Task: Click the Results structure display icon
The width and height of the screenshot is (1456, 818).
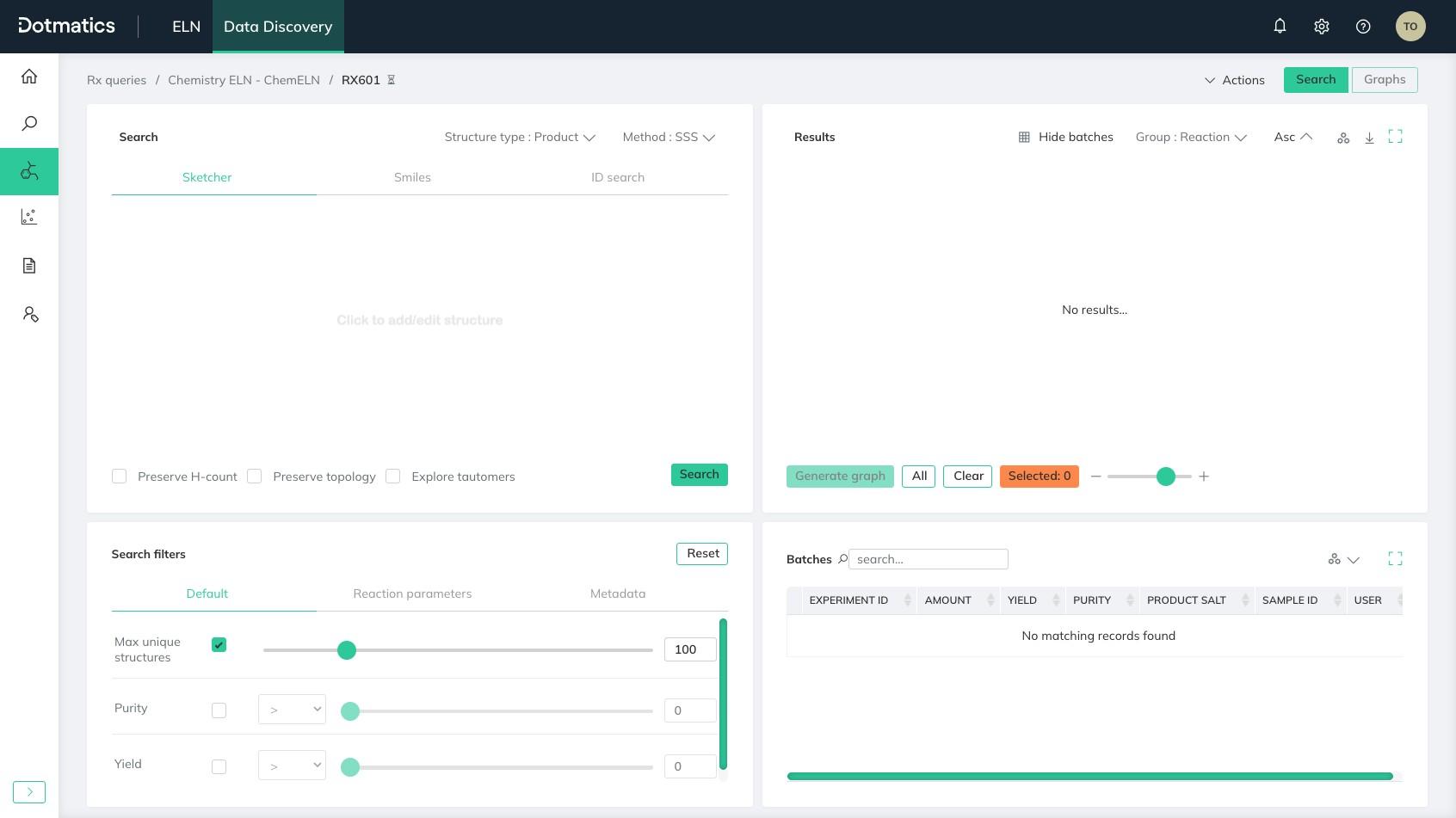Action: (x=1343, y=138)
